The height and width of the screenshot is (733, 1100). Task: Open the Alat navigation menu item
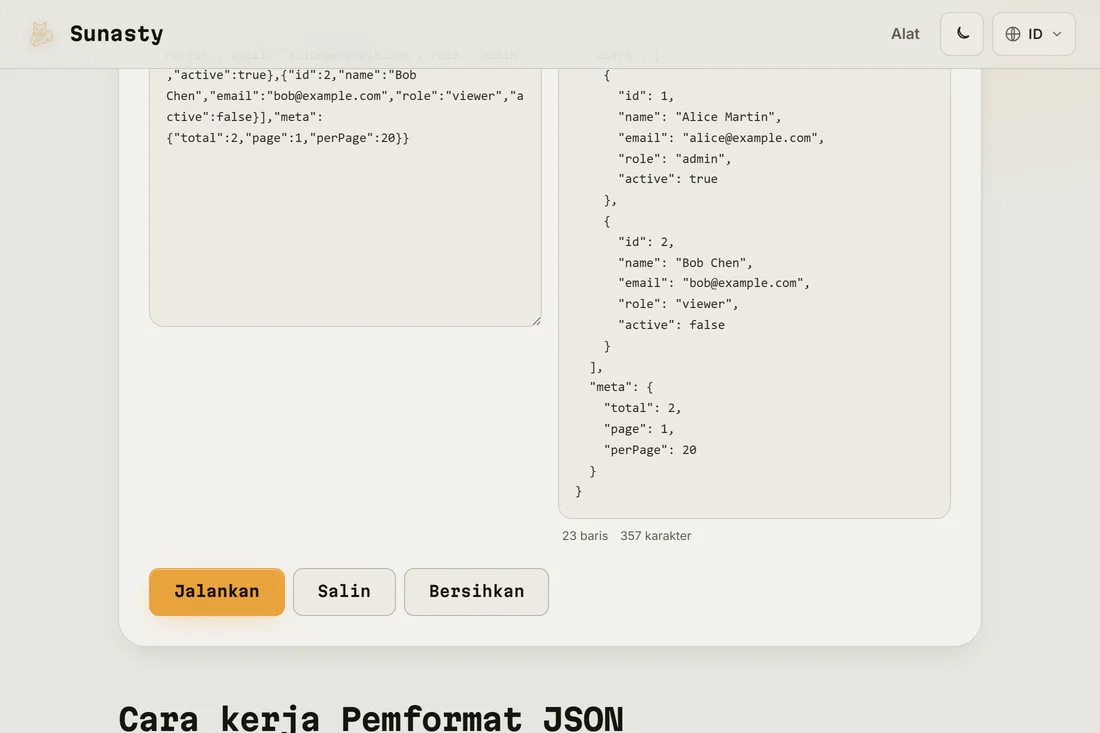click(905, 34)
